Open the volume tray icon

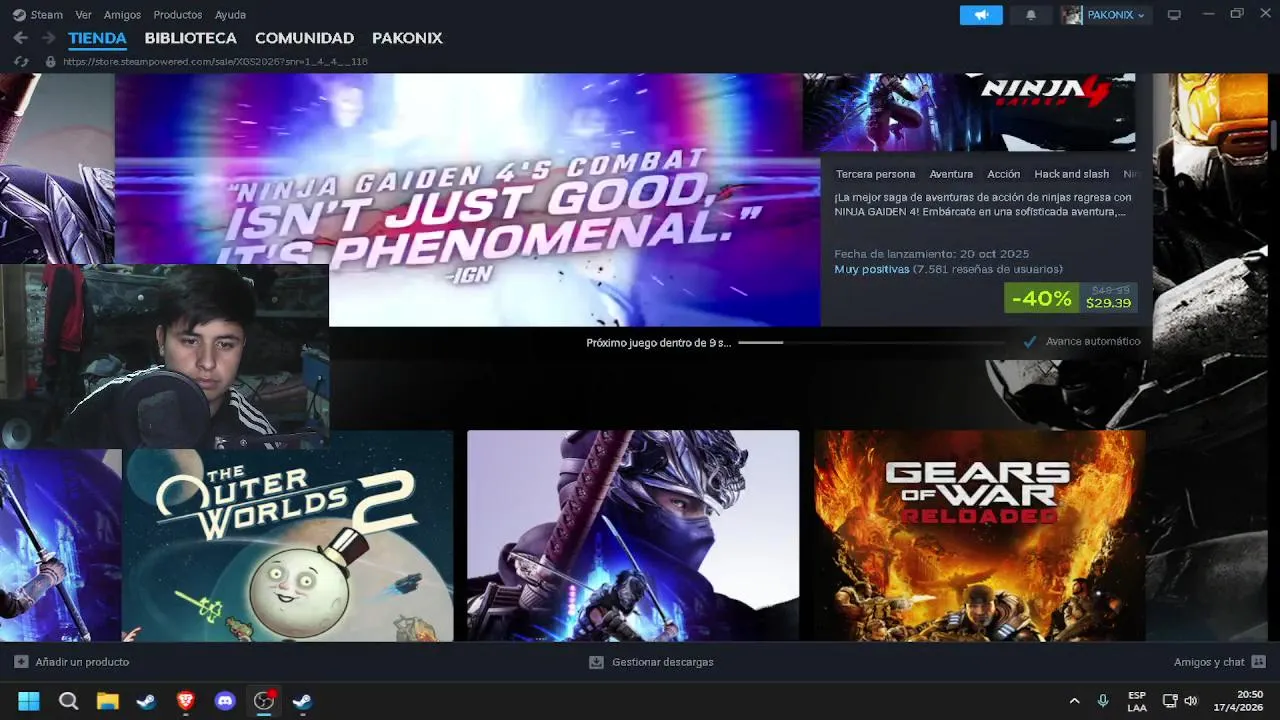pyautogui.click(x=1190, y=701)
